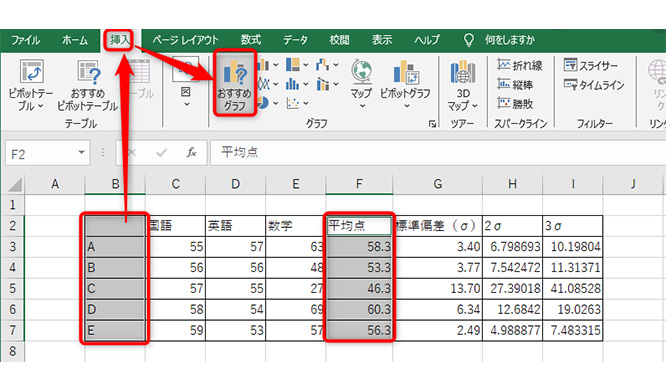The width and height of the screenshot is (666, 390).
Task: Select row 8 header
Action: click(x=13, y=351)
